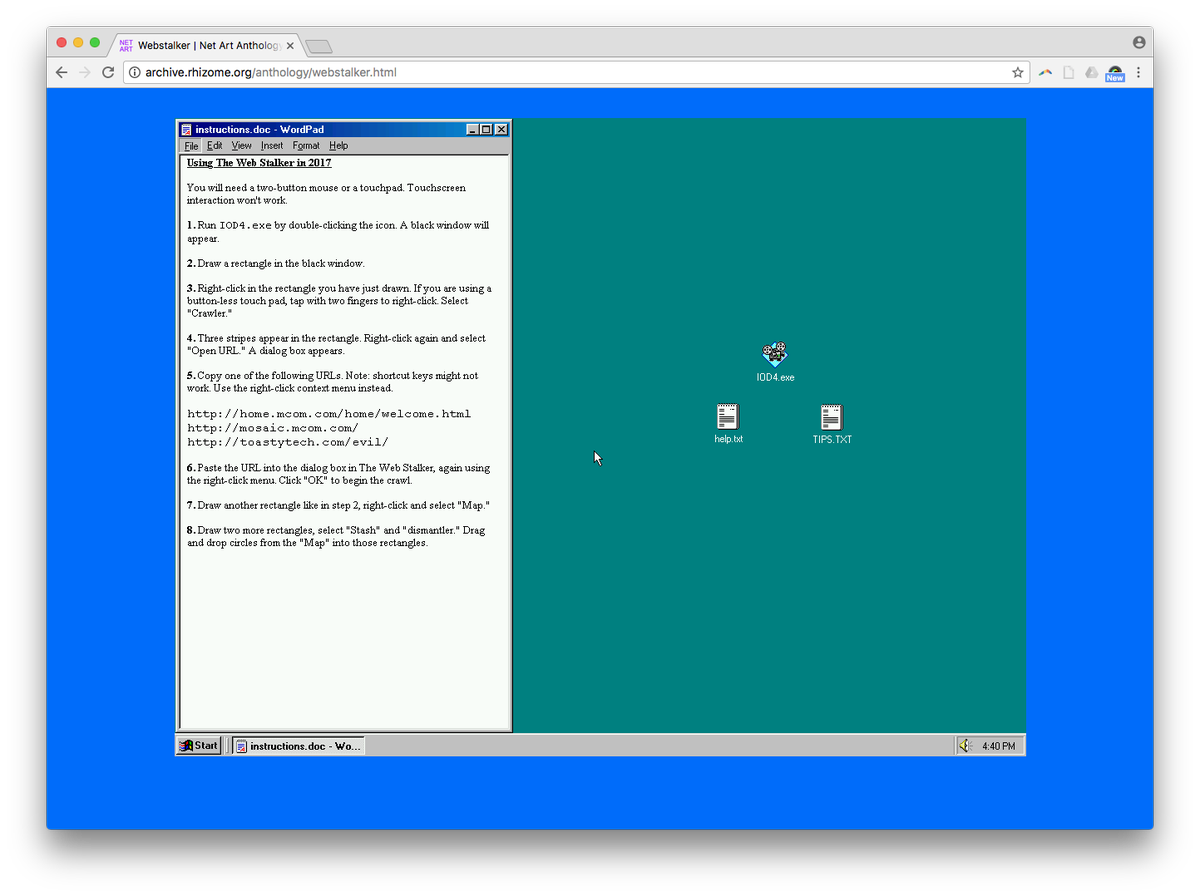Click the text 'IOD4.exe' in step 1
This screenshot has height=896, width=1200.
(245, 226)
